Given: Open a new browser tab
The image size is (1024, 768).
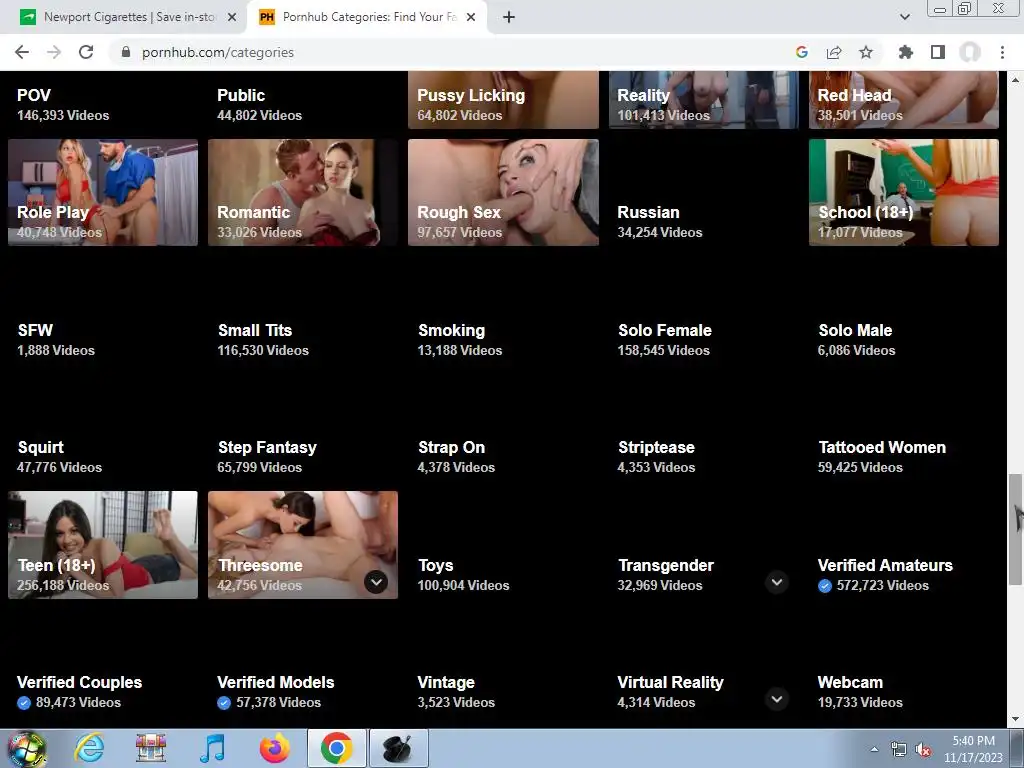Looking at the screenshot, I should pyautogui.click(x=509, y=17).
